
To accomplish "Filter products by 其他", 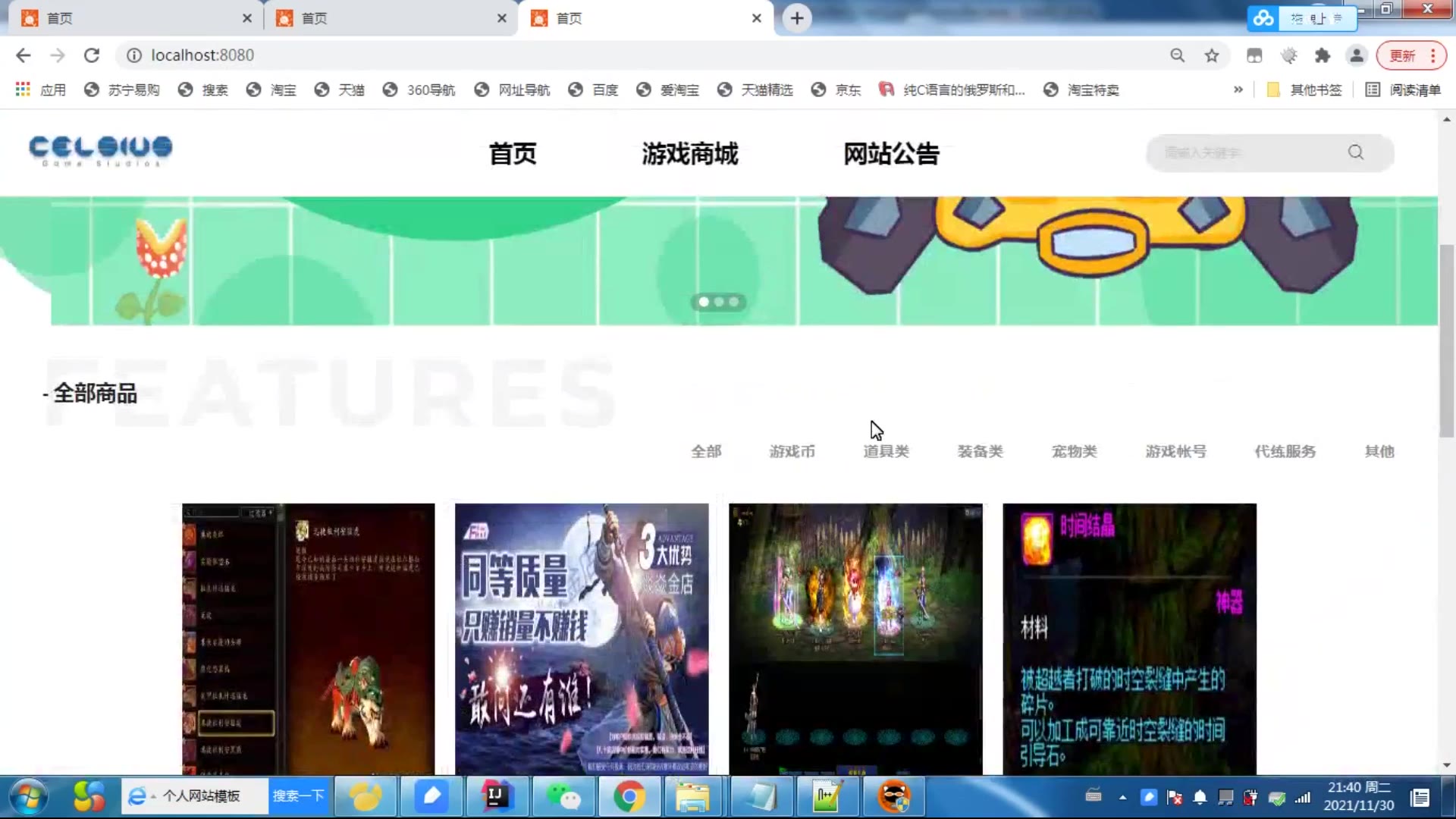I will coord(1379,451).
